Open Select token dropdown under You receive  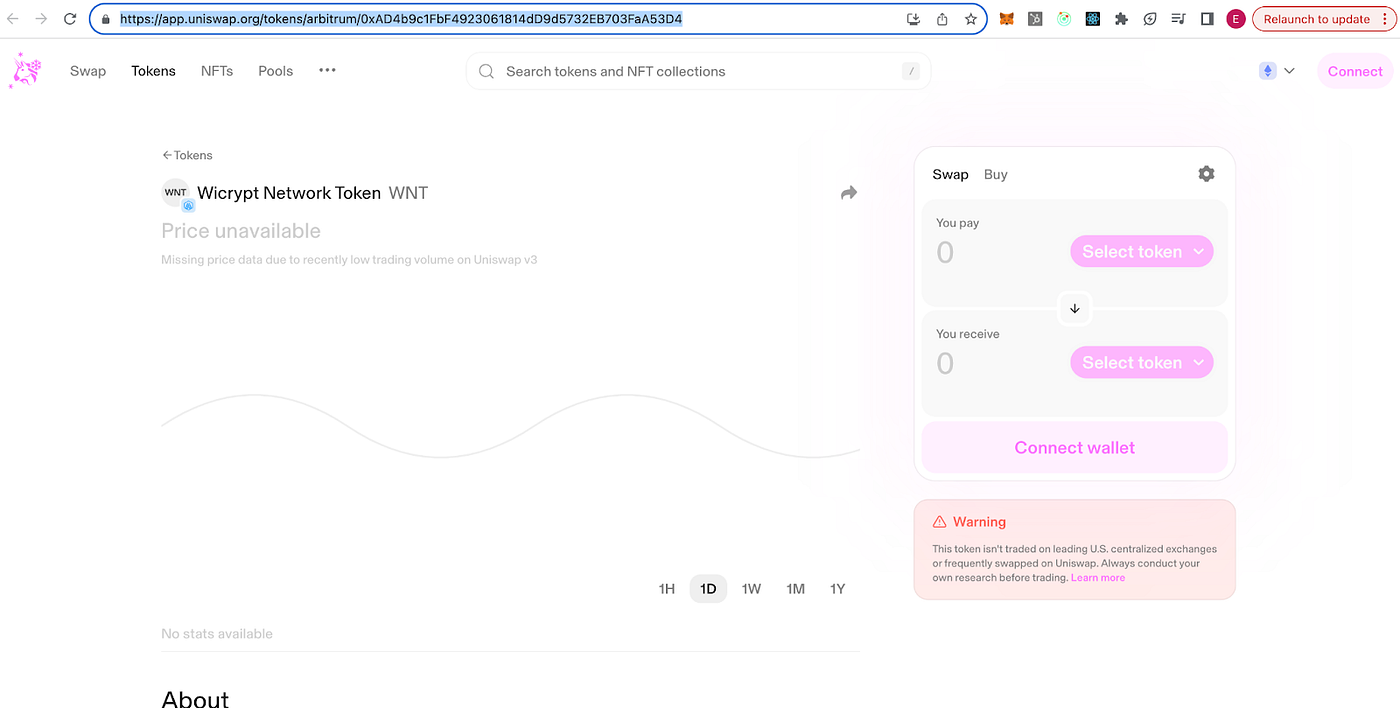coord(1141,363)
